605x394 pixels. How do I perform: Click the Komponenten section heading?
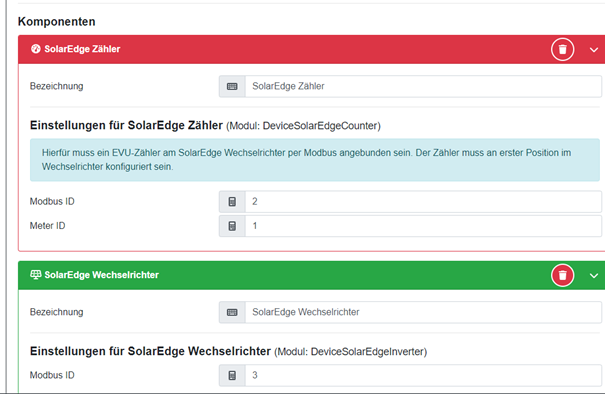(x=57, y=22)
